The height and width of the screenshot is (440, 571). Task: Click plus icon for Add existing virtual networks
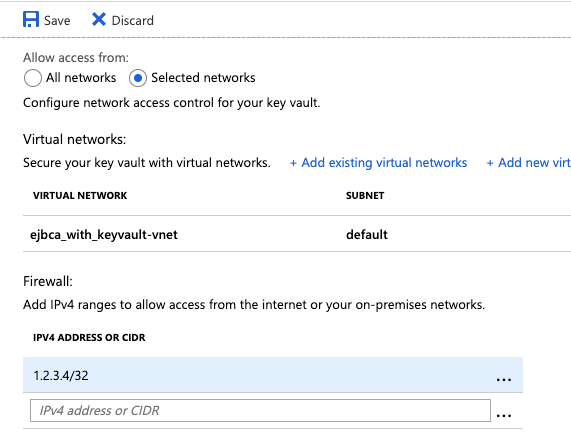tap(293, 163)
